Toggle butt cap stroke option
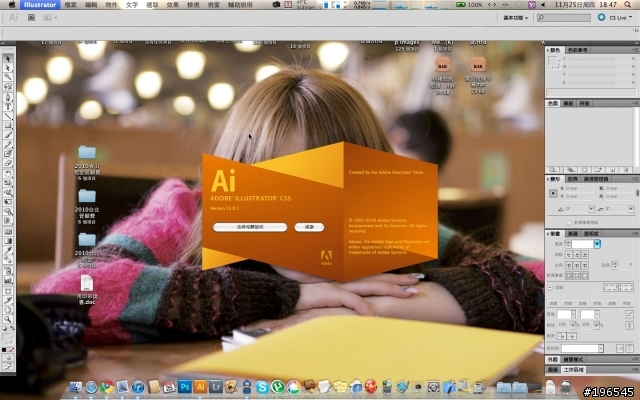This screenshot has width=640, height=400. [569, 254]
